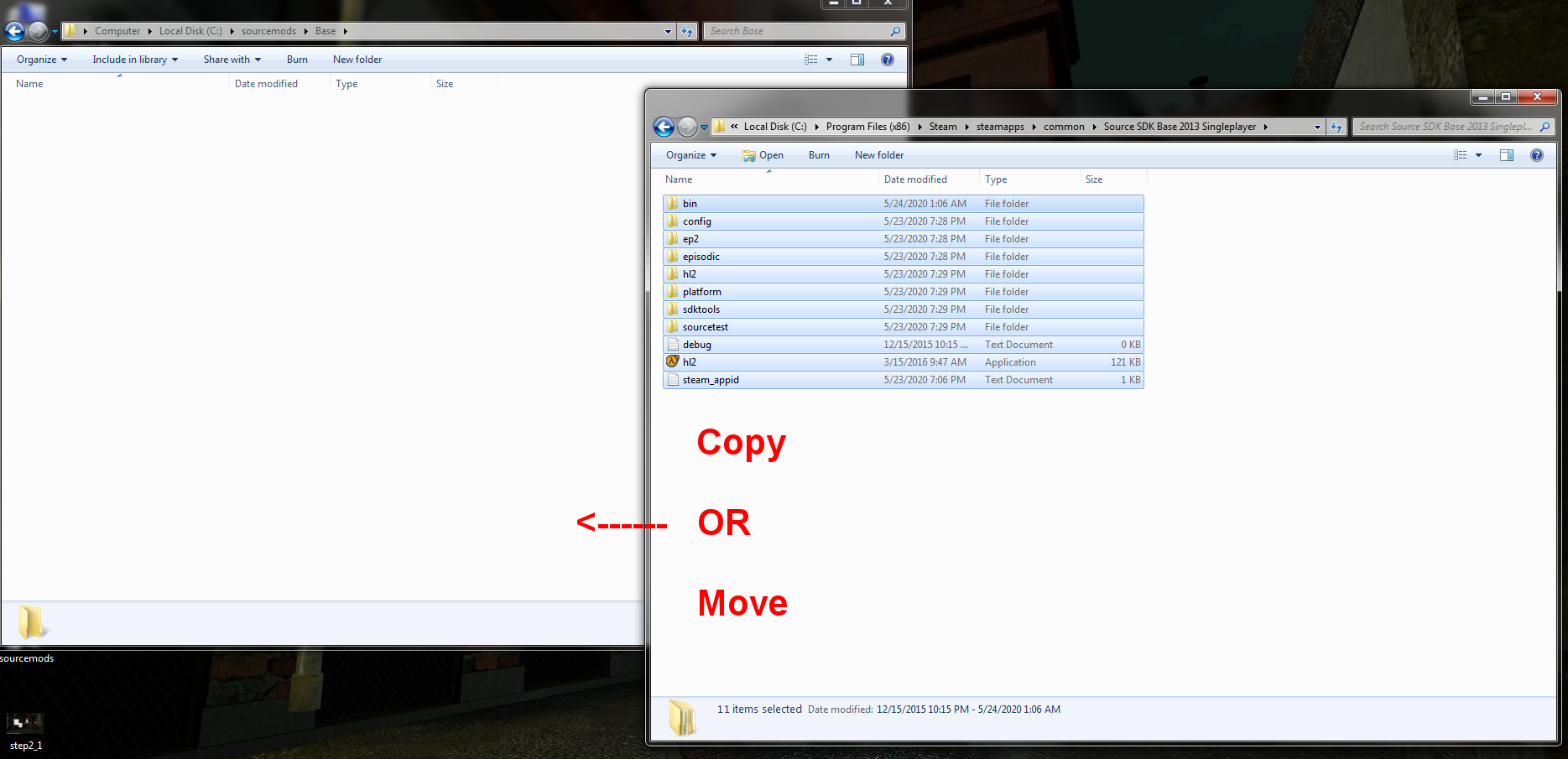Image resolution: width=1568 pixels, height=759 pixels.
Task: Open help in the Base window
Action: click(888, 60)
